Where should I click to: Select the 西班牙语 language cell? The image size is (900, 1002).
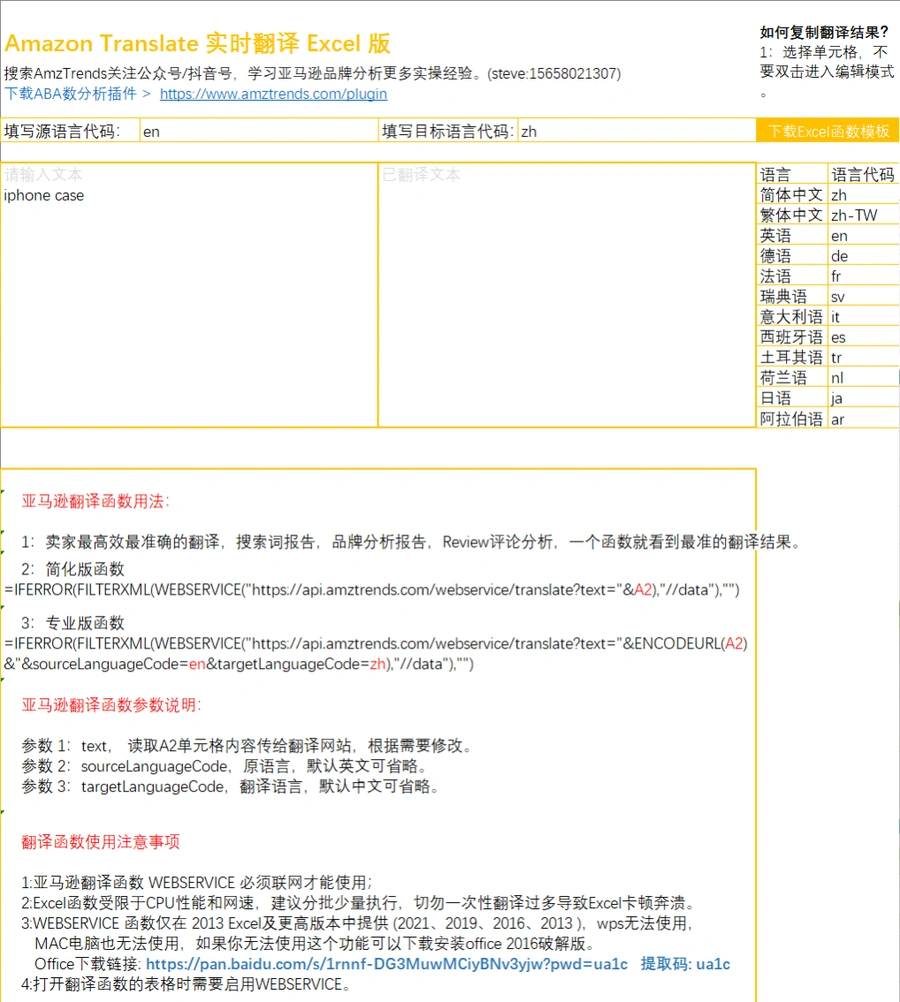click(x=793, y=337)
